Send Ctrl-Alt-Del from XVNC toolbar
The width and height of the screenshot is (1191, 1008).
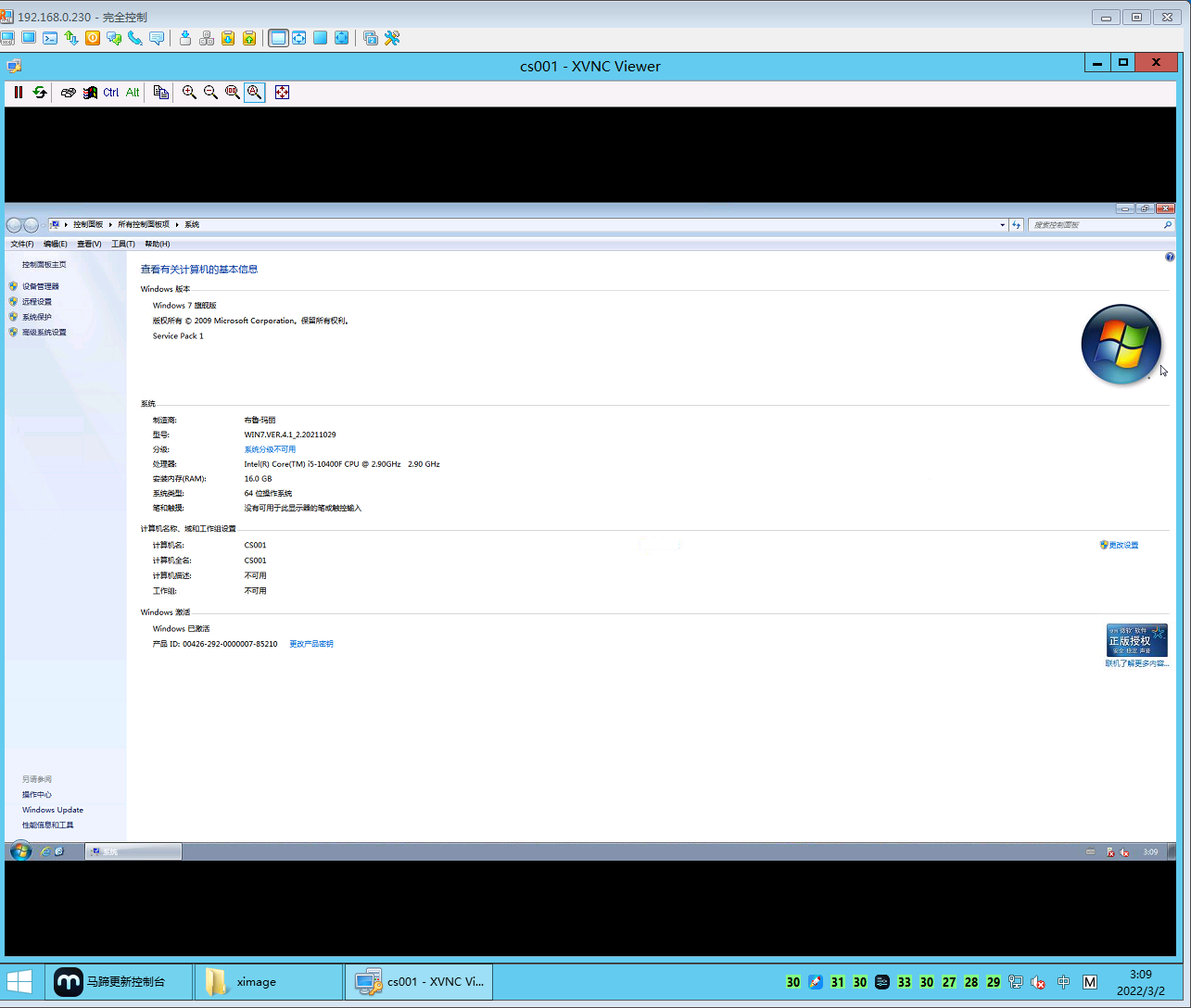coord(69,93)
